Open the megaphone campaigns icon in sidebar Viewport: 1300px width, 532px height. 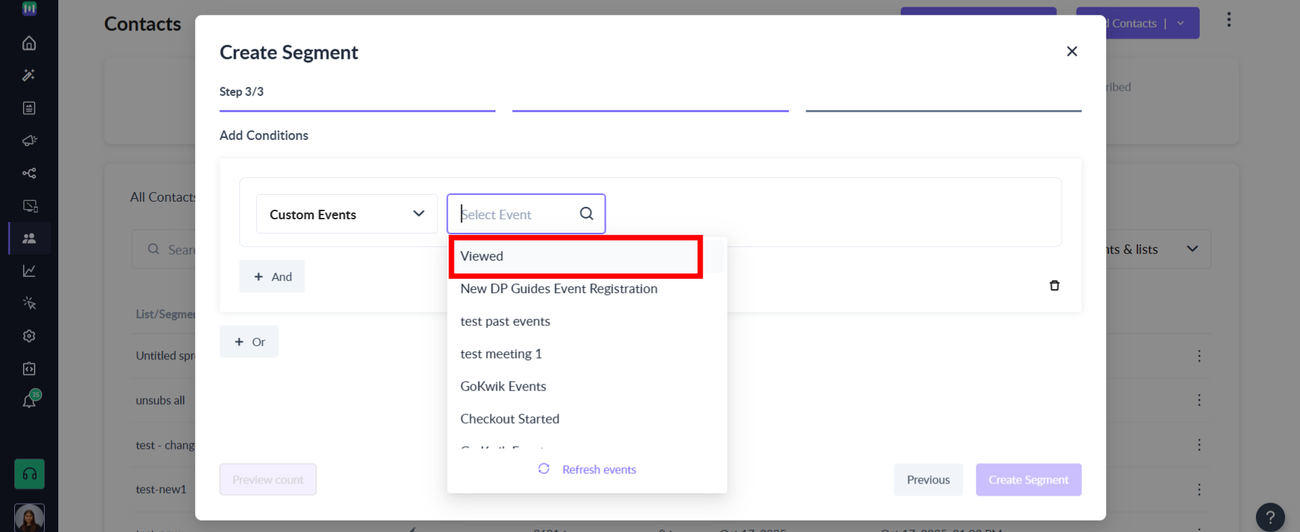click(x=29, y=141)
